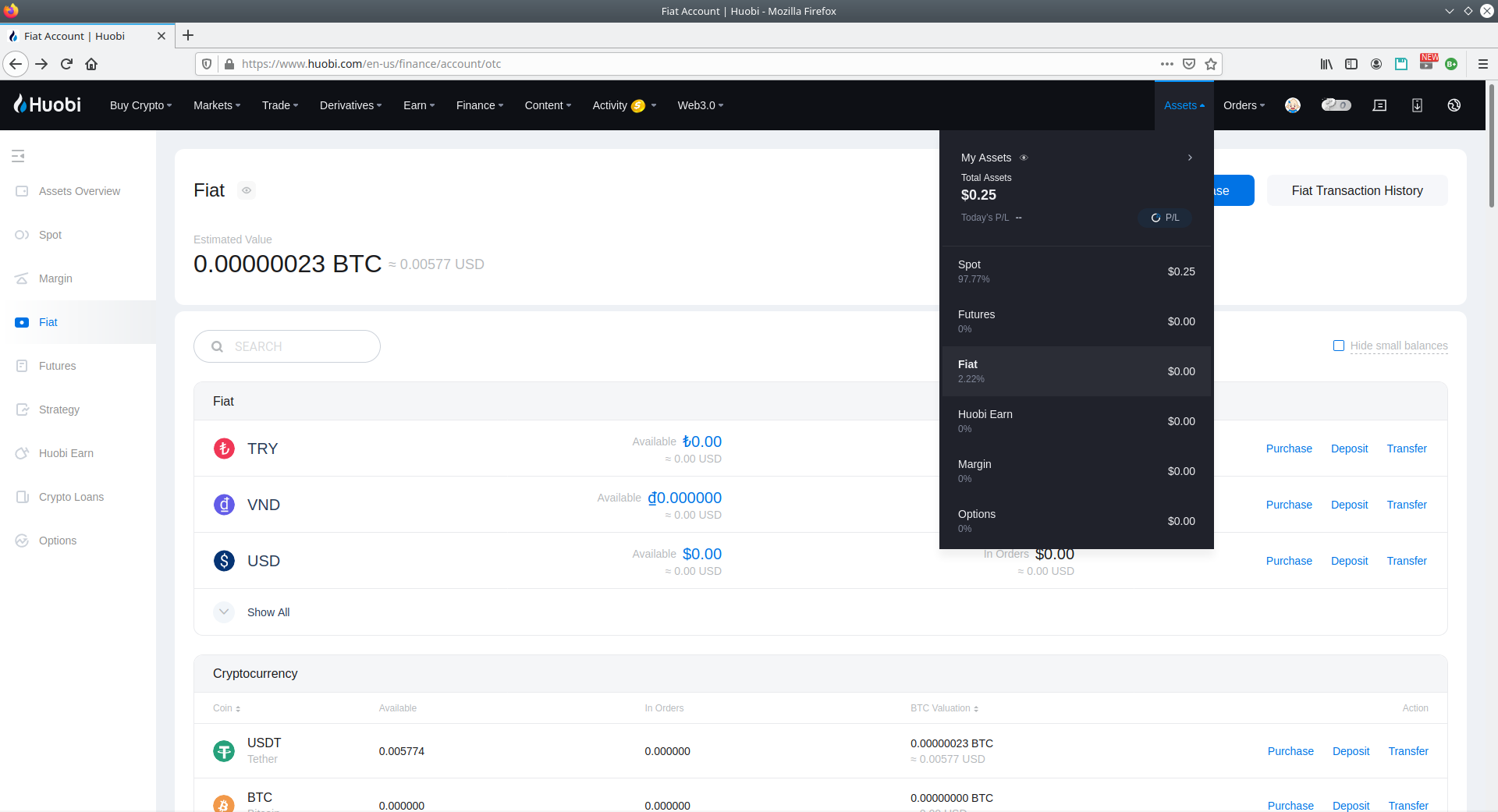Open My Assets arrow chevron
Image resolution: width=1498 pixels, height=812 pixels.
[1190, 158]
